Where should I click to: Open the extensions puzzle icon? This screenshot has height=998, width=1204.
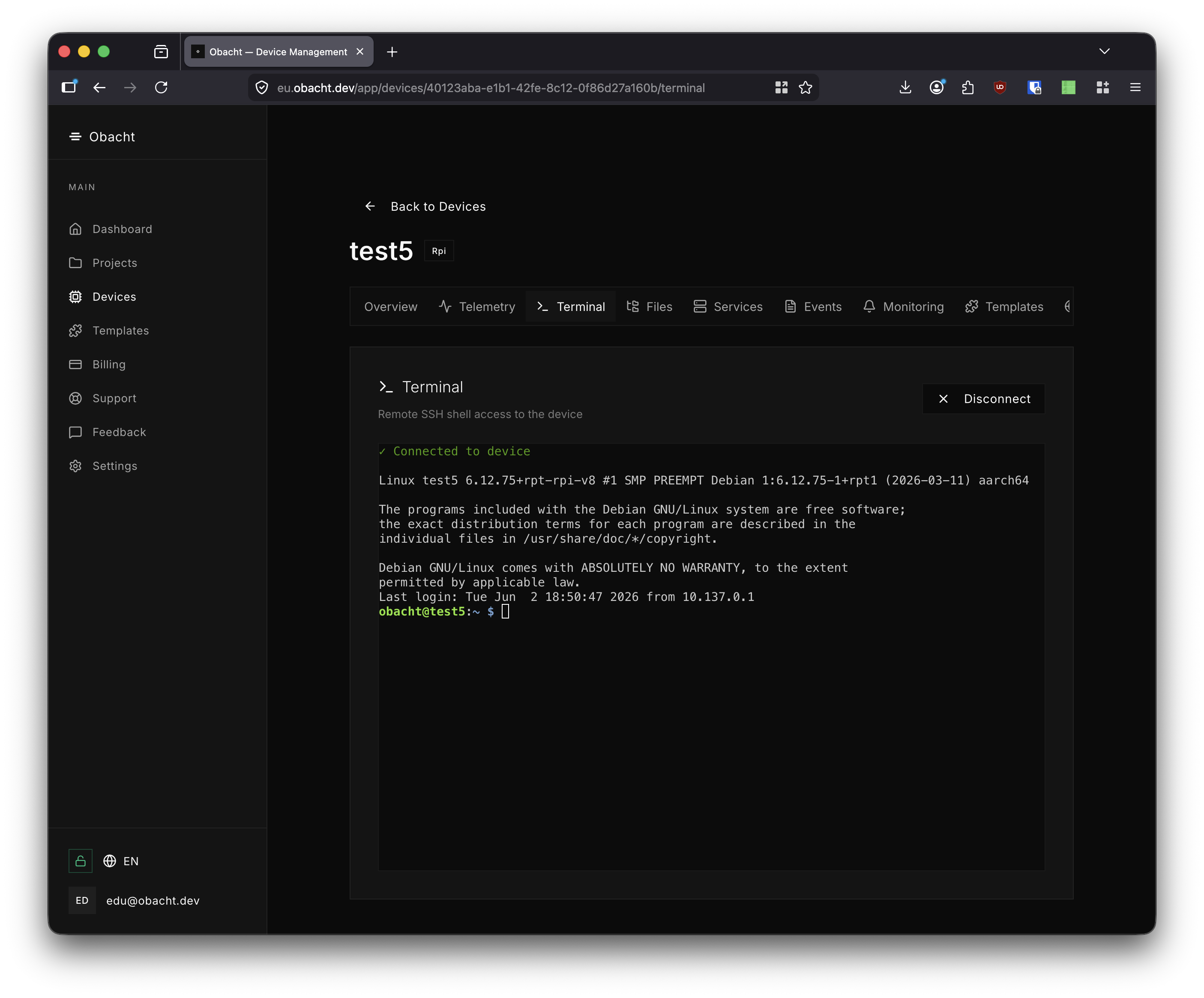tap(968, 87)
